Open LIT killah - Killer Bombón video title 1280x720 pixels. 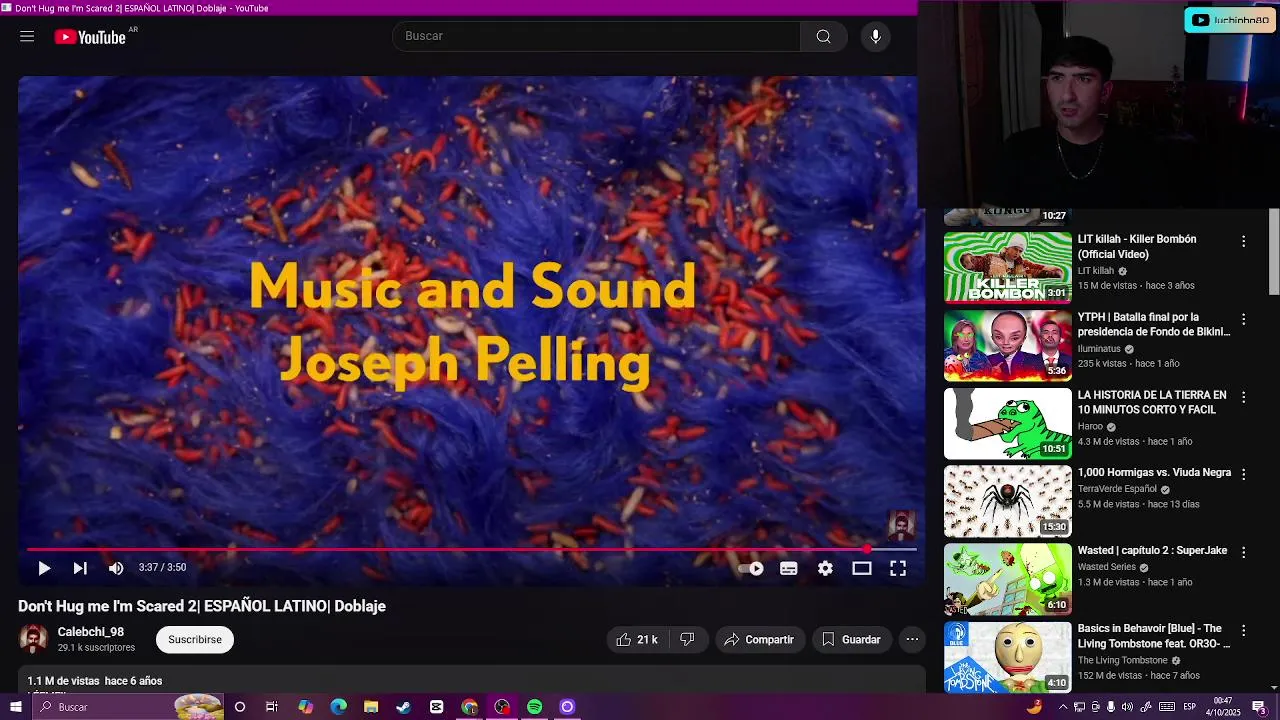[1137, 247]
